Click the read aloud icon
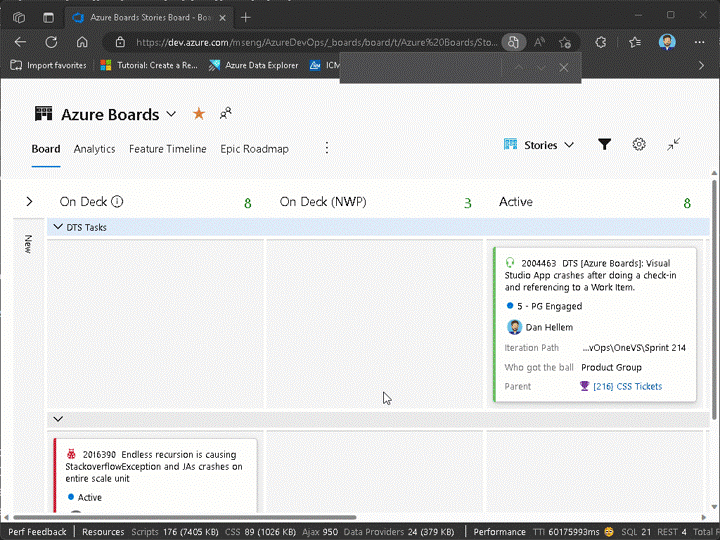Screen dimensions: 720x540 click(x=540, y=43)
